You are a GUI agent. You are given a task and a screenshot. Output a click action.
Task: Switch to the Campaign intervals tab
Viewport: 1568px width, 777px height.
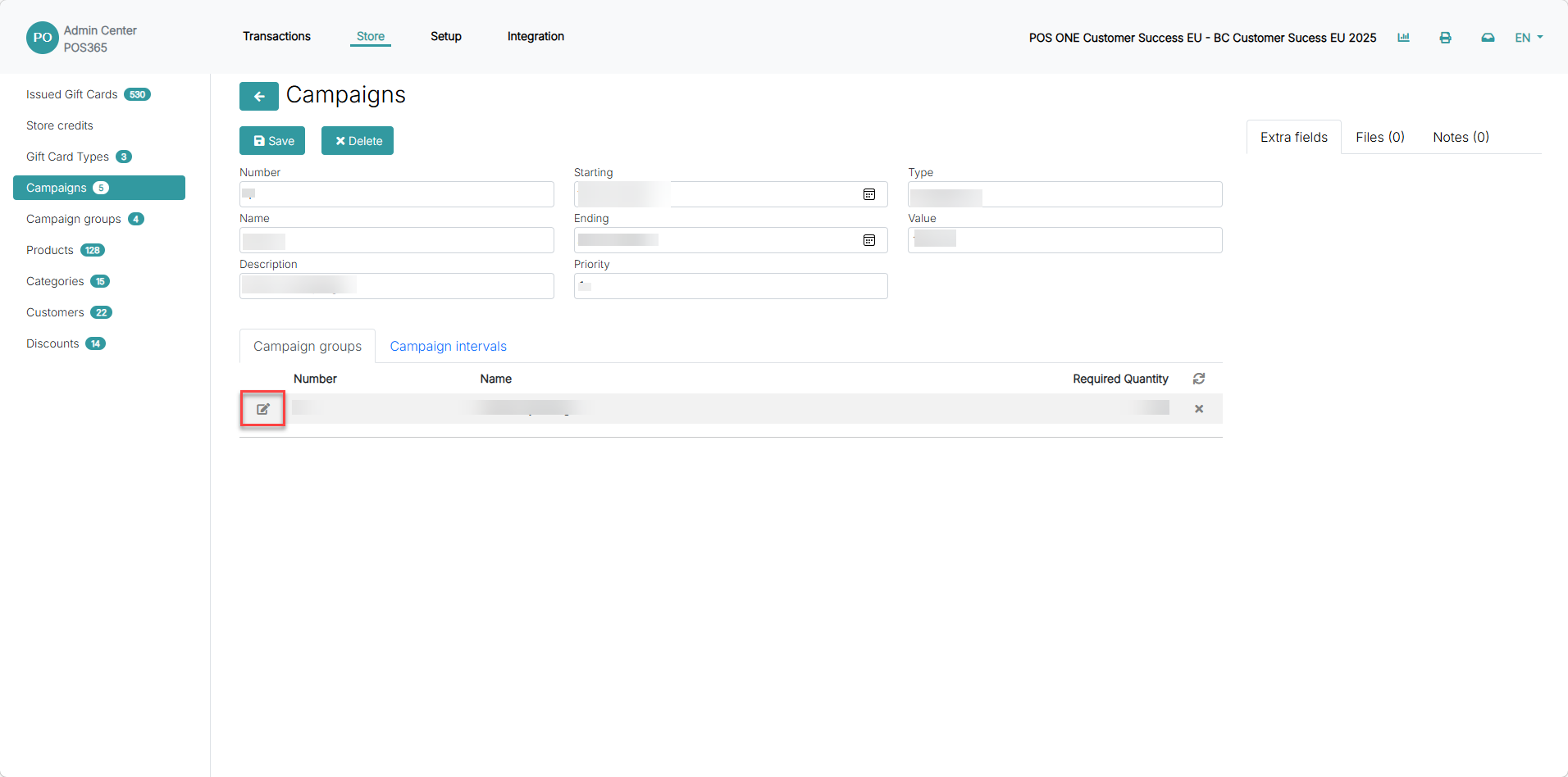pos(448,346)
